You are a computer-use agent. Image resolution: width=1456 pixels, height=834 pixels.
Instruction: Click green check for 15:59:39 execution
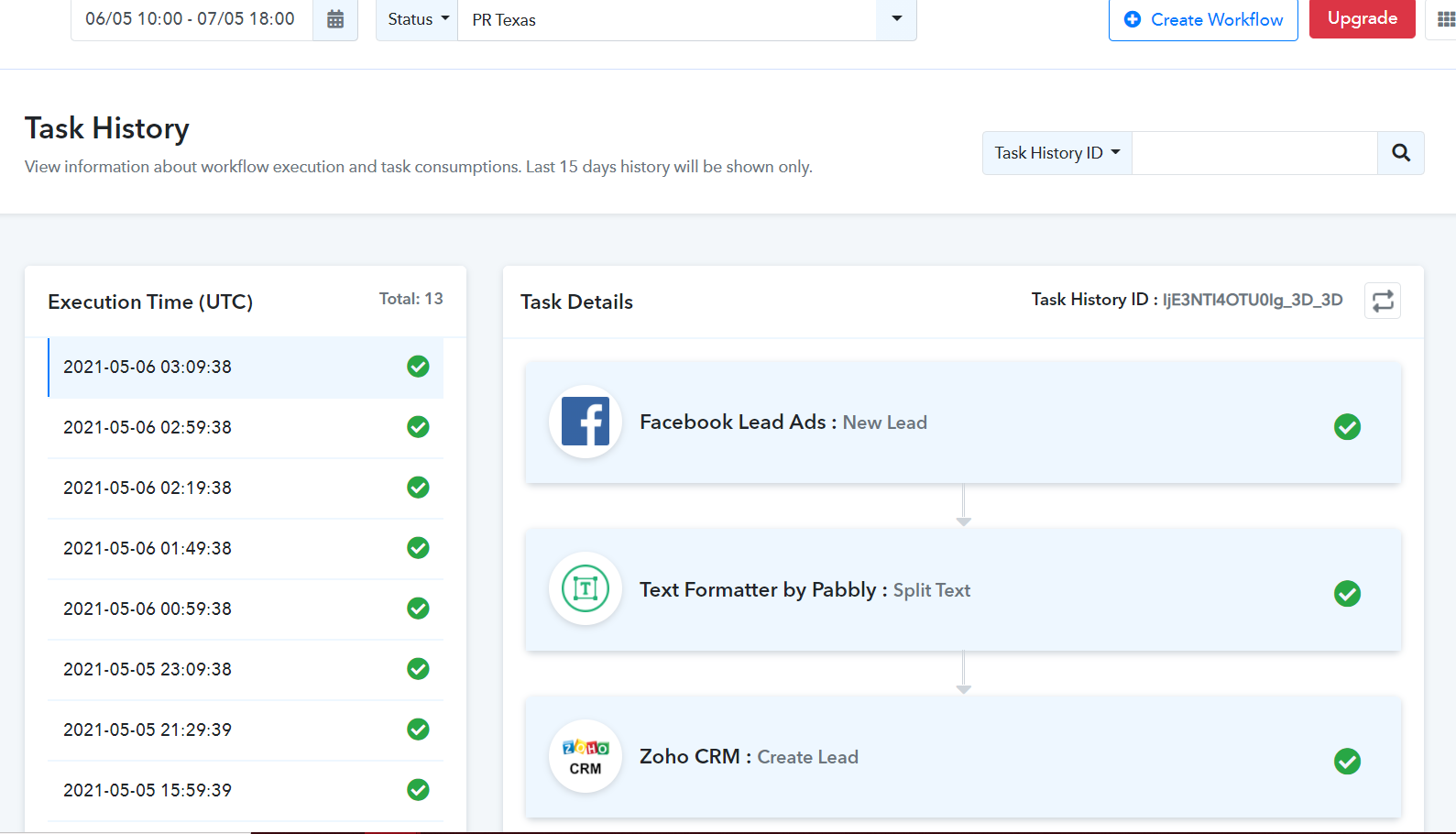pyautogui.click(x=418, y=790)
